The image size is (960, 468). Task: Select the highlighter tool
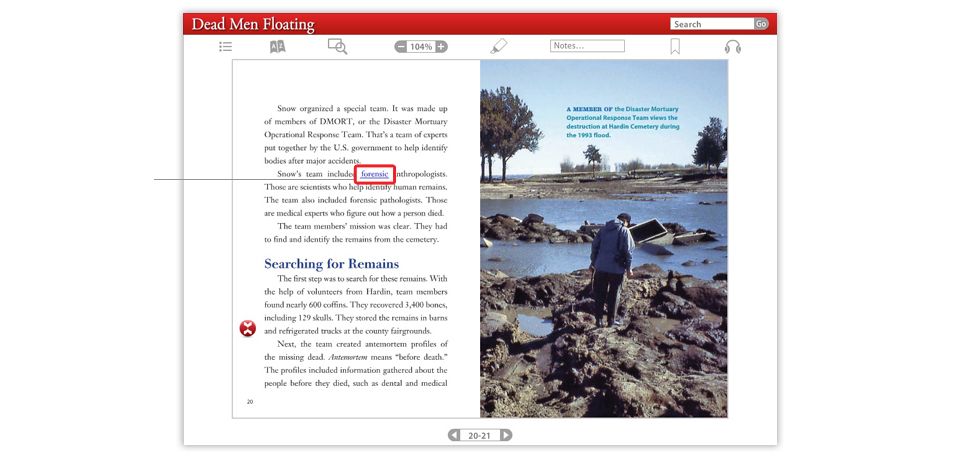[499, 47]
